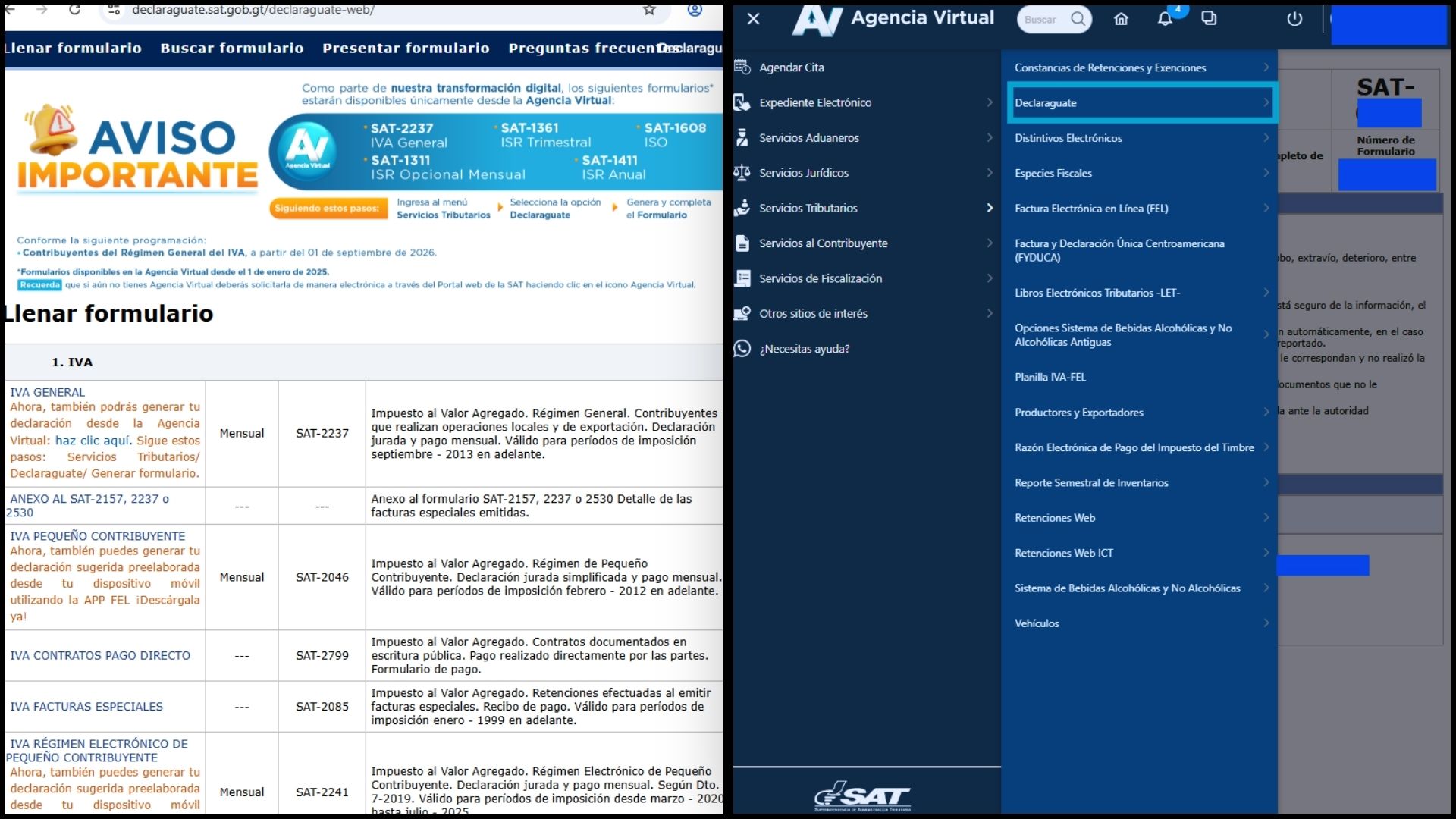Expand Expediente Electrónico submenu arrow

[x=989, y=102]
